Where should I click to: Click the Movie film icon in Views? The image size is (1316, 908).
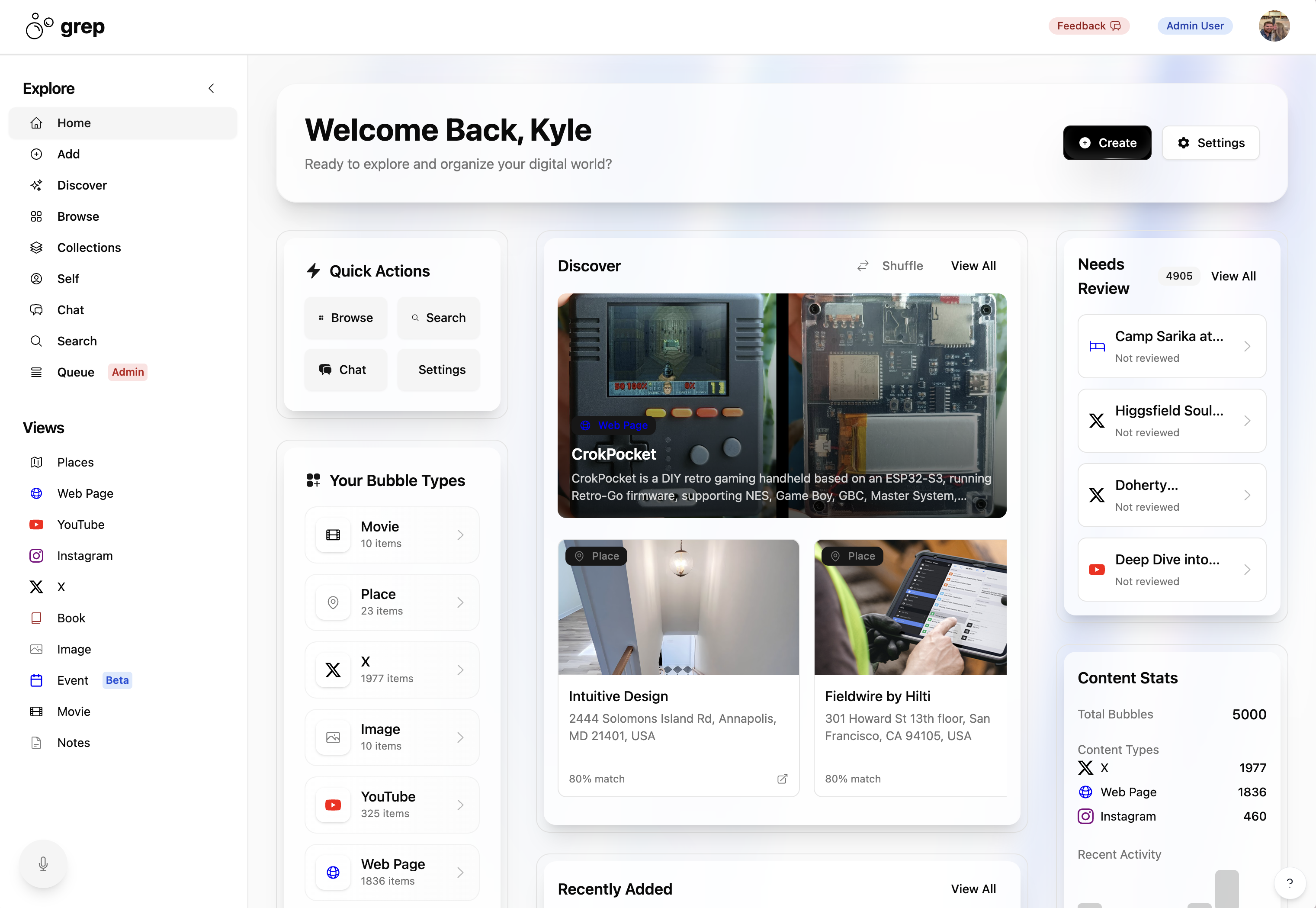click(36, 712)
